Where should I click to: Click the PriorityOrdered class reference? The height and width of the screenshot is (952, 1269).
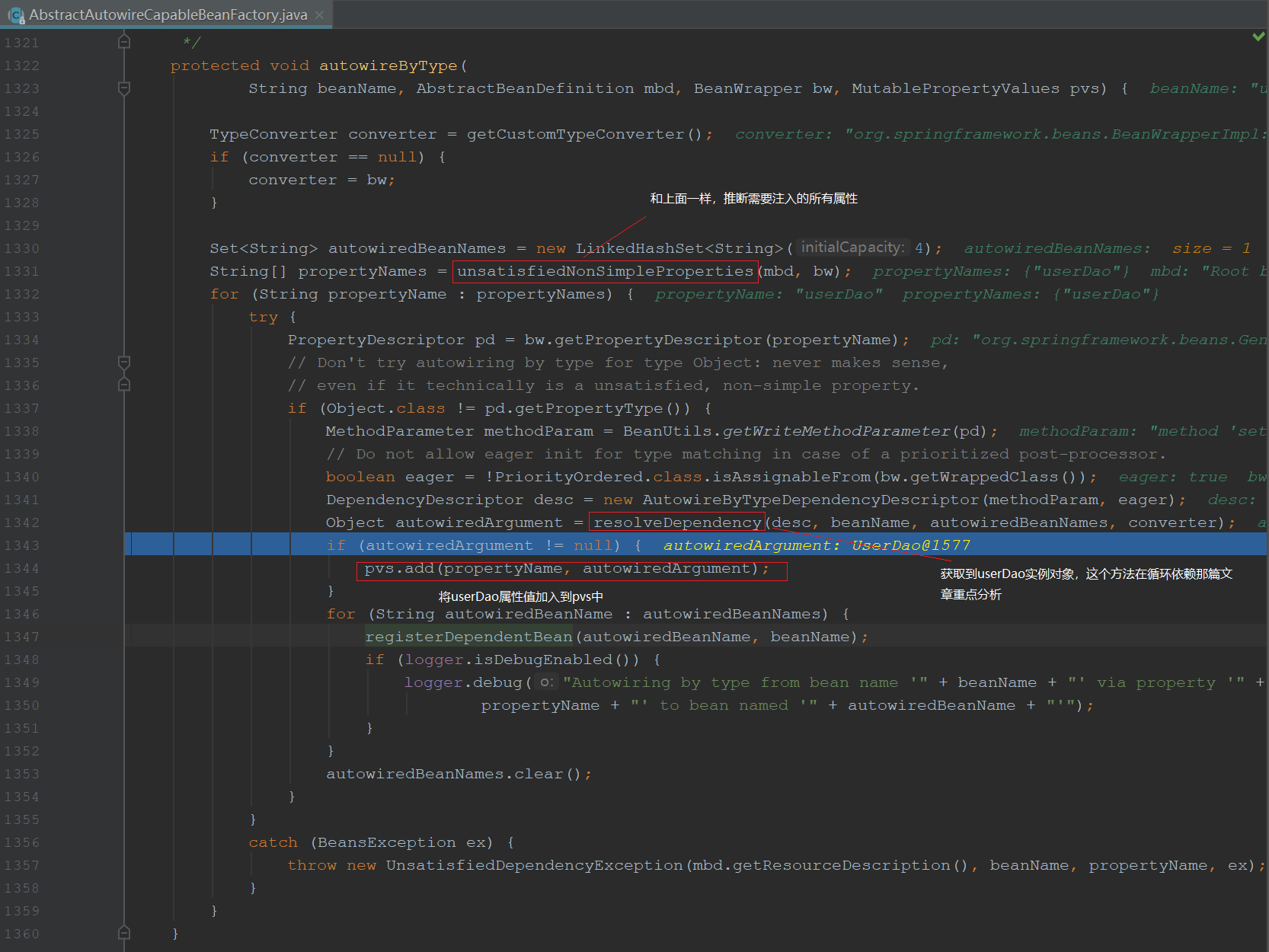click(x=569, y=477)
